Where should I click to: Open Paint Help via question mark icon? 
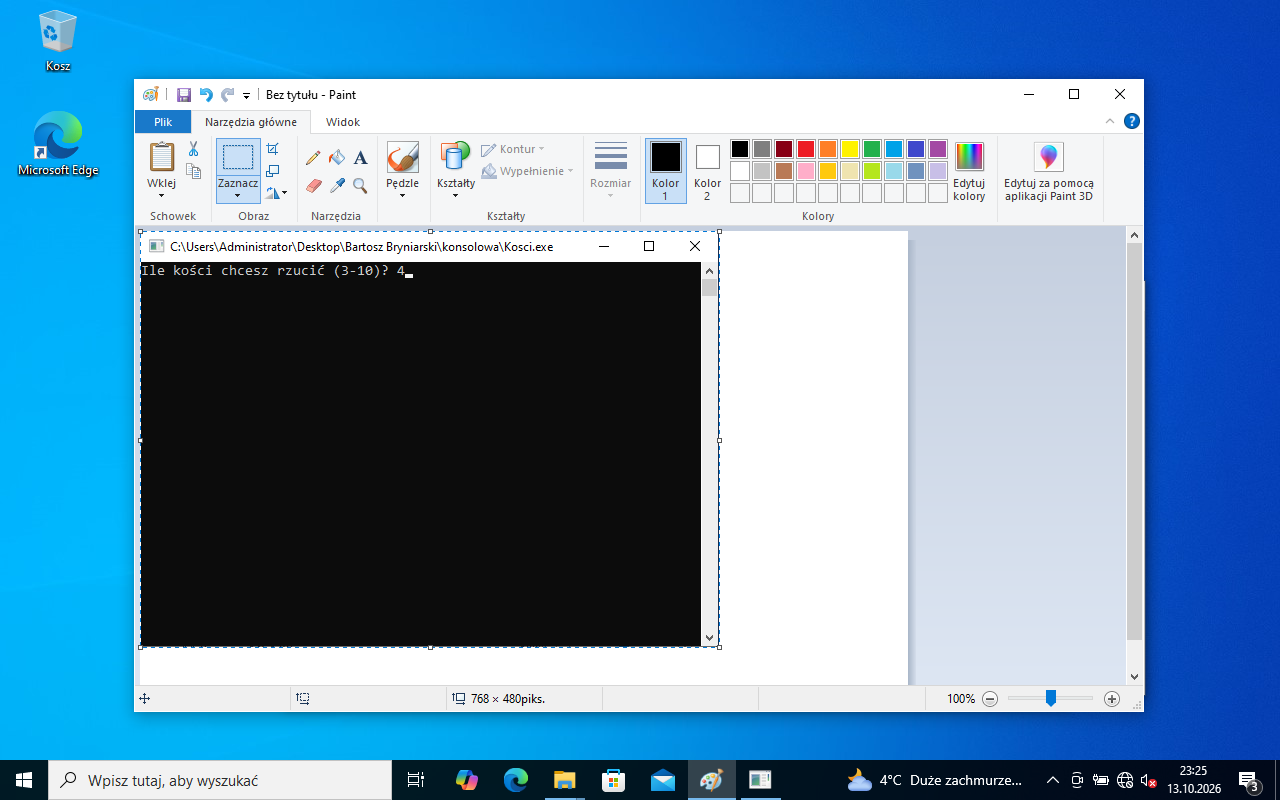click(x=1132, y=122)
